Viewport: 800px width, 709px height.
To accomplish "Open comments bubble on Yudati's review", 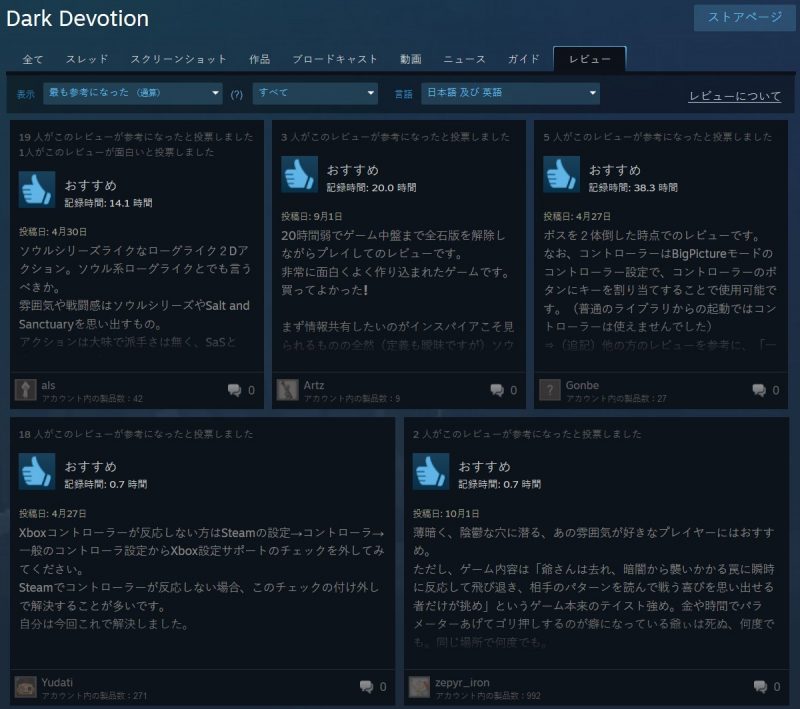I will [366, 687].
